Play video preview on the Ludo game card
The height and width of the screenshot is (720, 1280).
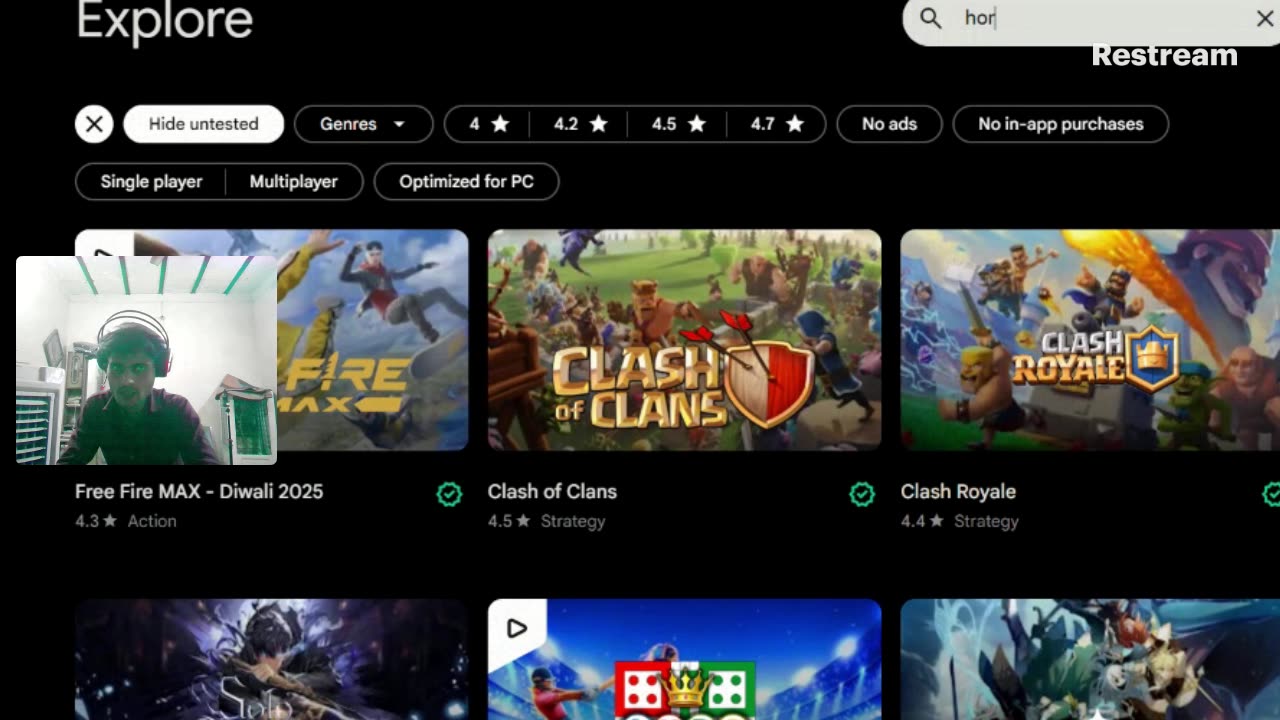pos(516,628)
